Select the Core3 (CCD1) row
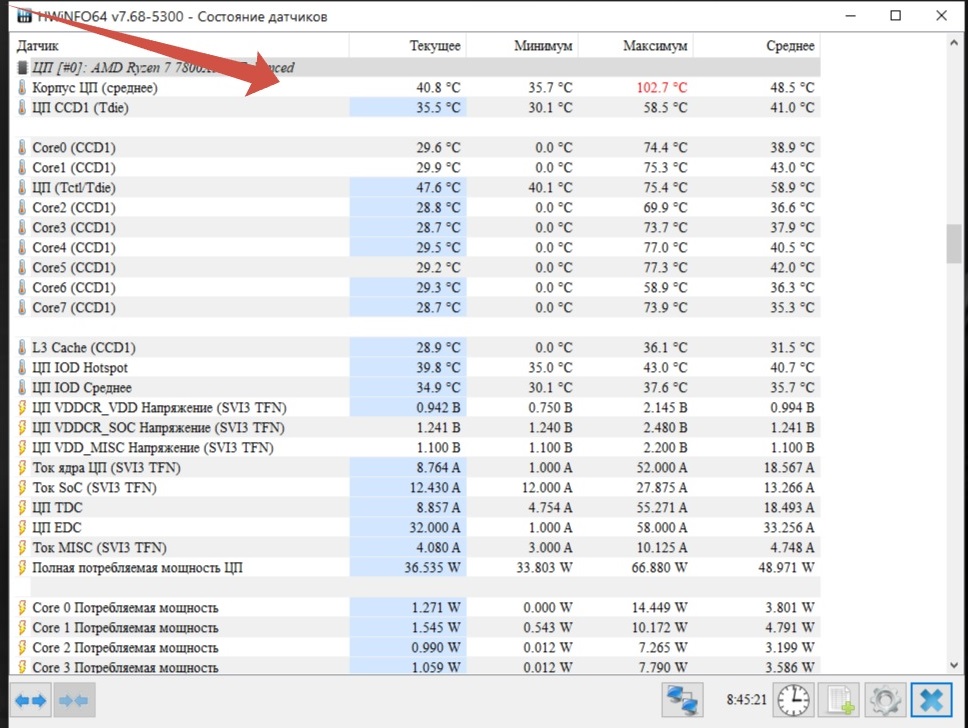The width and height of the screenshot is (972, 728). click(x=417, y=228)
